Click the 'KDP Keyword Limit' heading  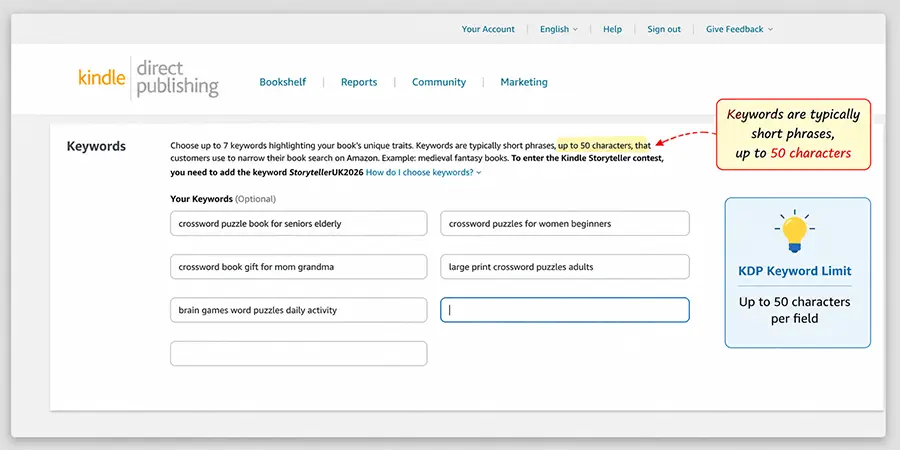pos(794,271)
